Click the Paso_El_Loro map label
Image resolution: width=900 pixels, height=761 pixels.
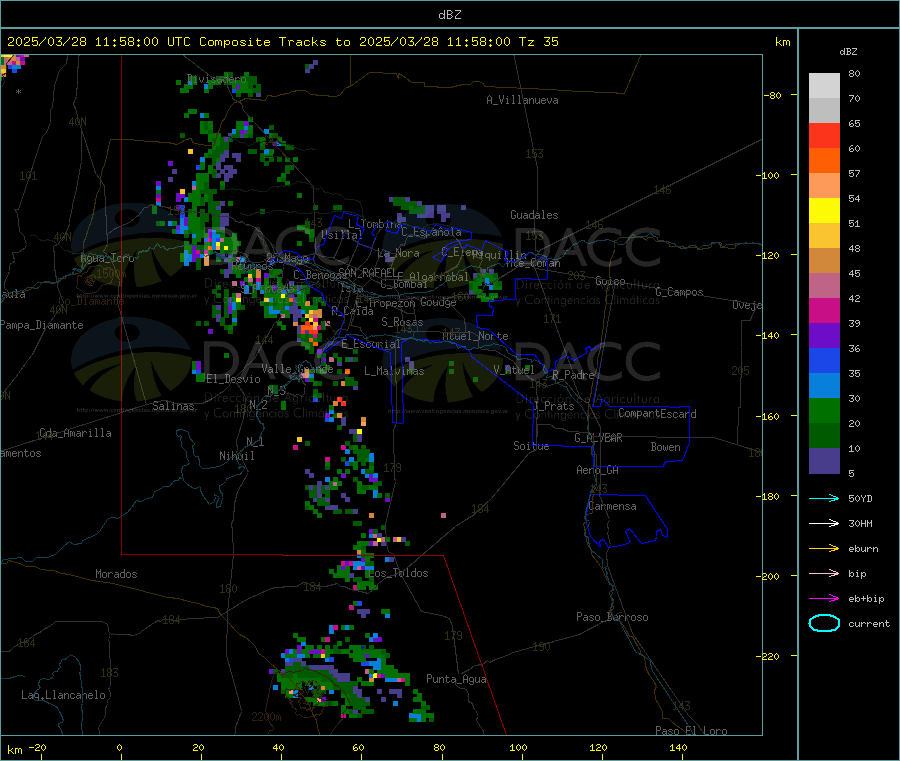click(692, 731)
